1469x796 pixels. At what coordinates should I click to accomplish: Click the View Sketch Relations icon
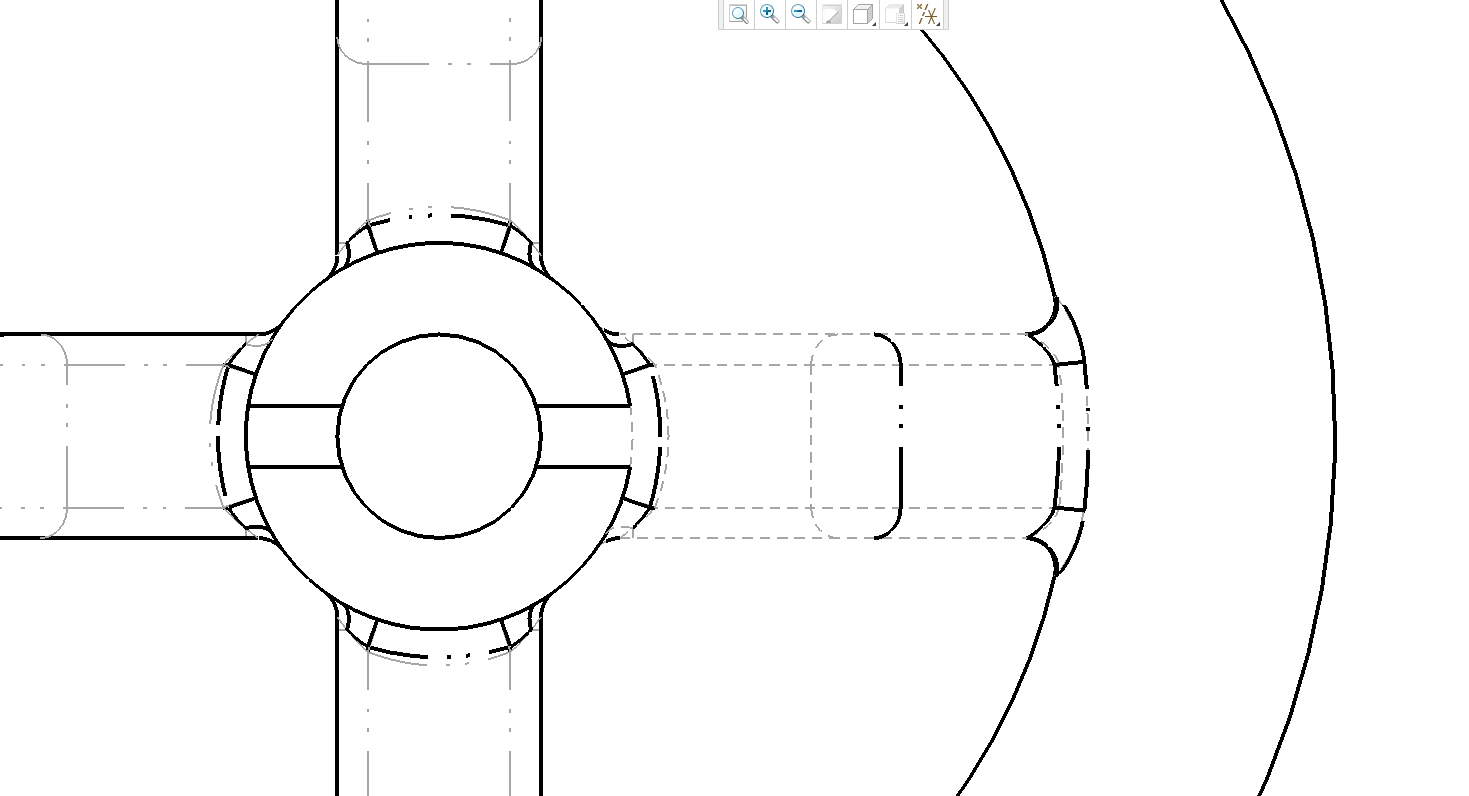[x=925, y=12]
